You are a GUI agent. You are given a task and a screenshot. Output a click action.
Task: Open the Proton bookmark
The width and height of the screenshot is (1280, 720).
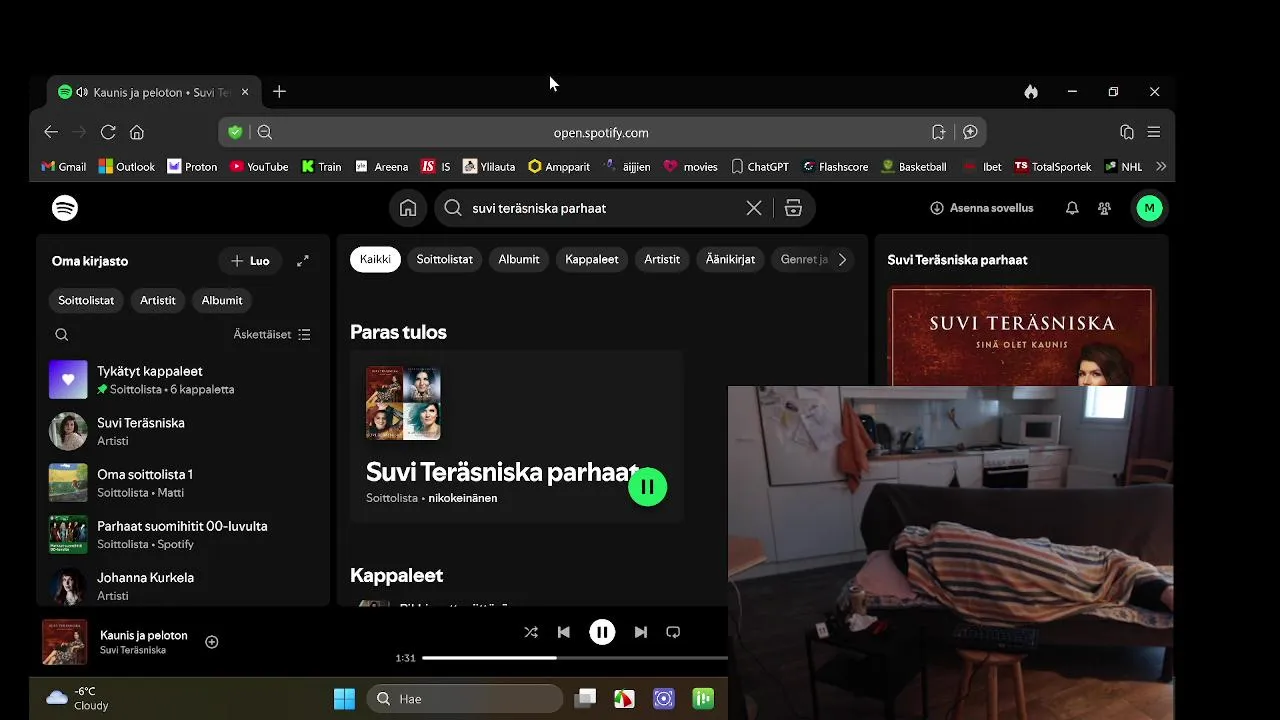tap(192, 167)
